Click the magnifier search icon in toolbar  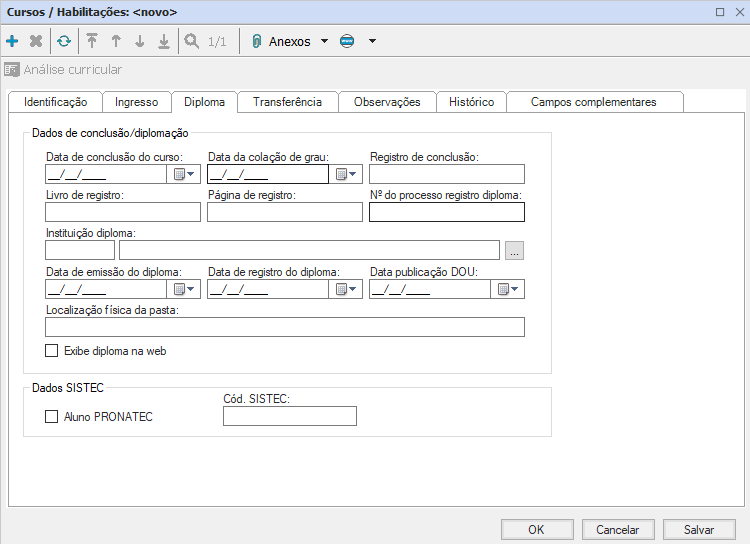191,42
